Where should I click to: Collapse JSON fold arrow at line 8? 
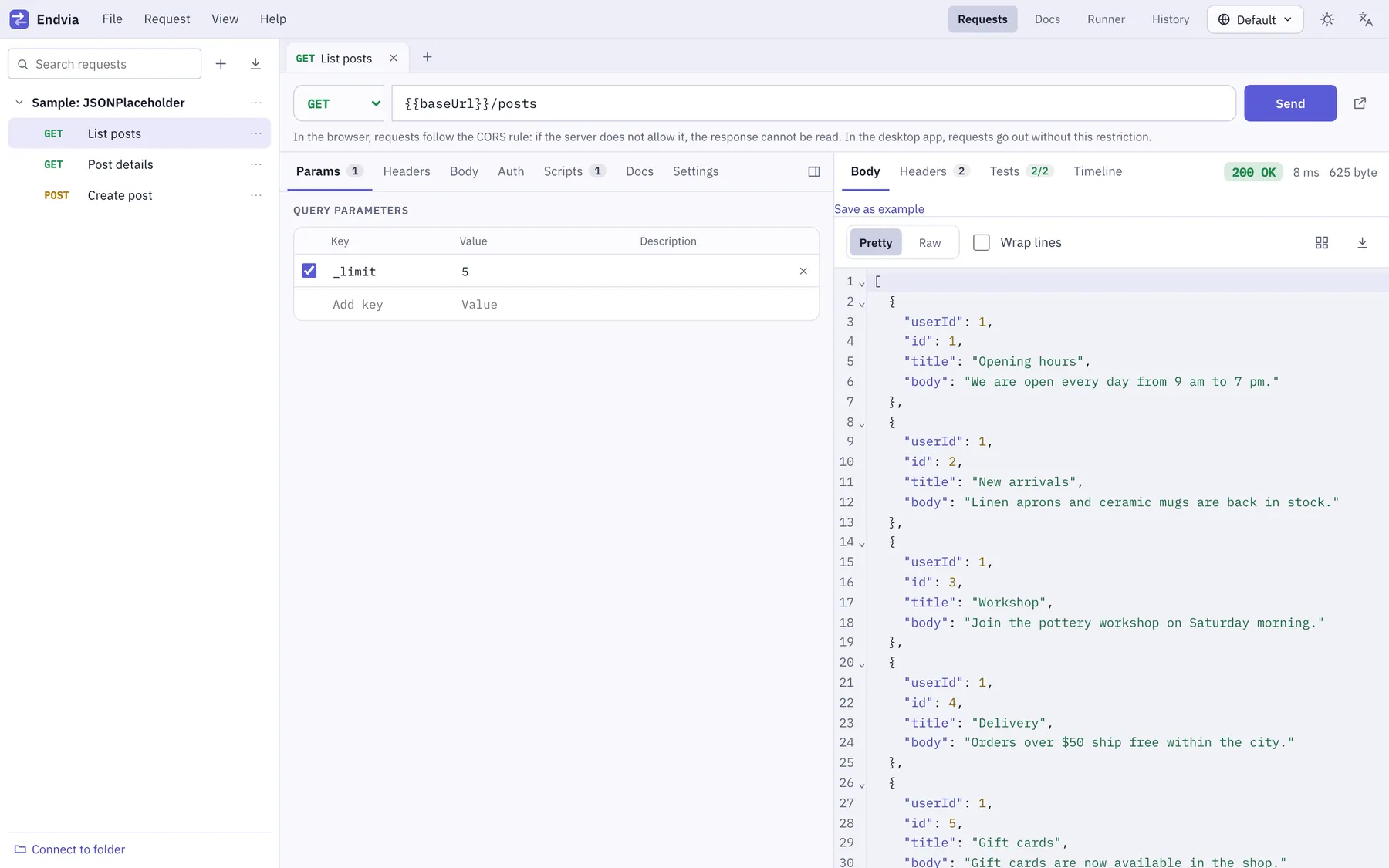[x=862, y=424]
